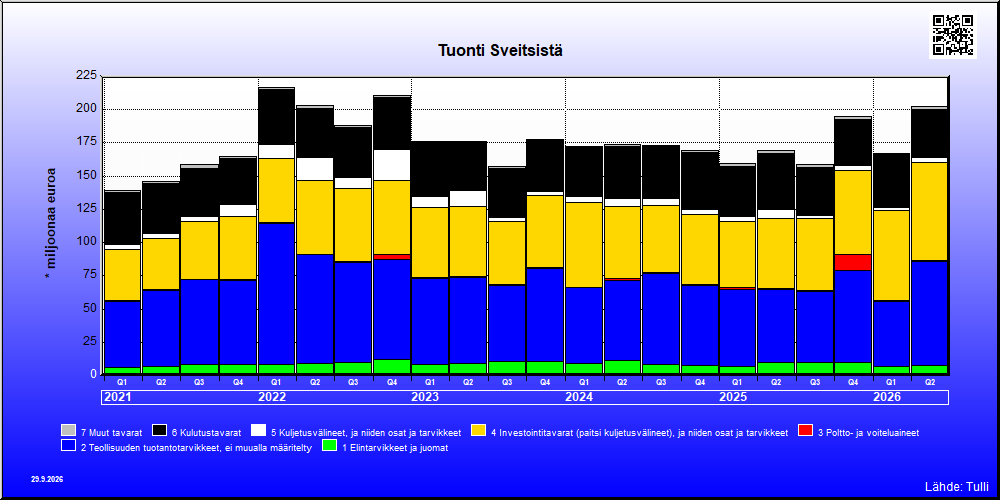This screenshot has height=500, width=1000.
Task: Click the year label 2025
Action: pyautogui.click(x=733, y=397)
